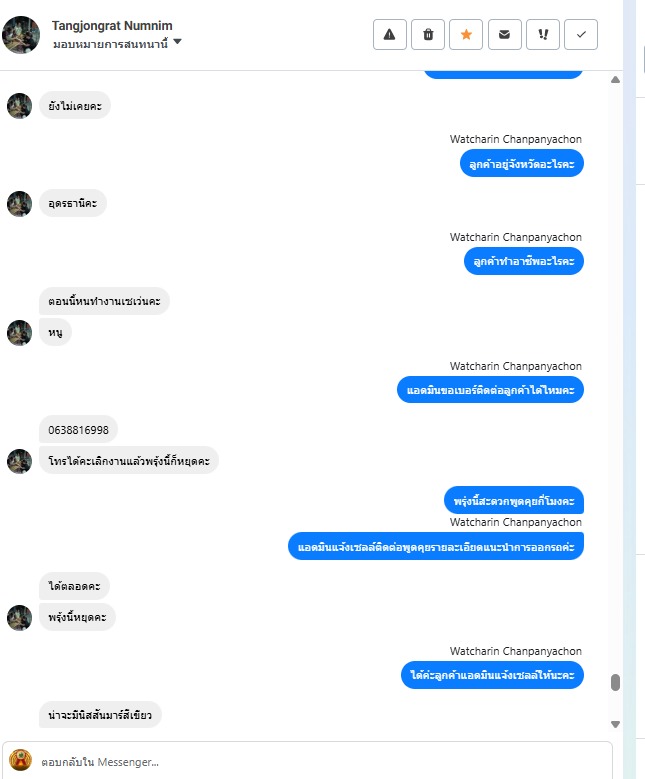The image size is (645, 779).
Task: Click the chat scrollbar thumb
Action: click(x=615, y=682)
